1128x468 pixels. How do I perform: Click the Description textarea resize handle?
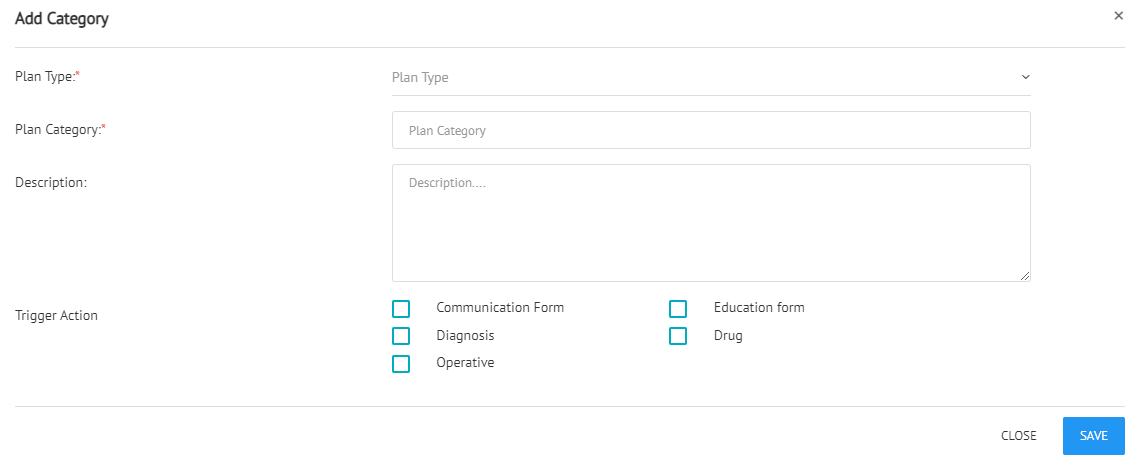coord(1025,276)
